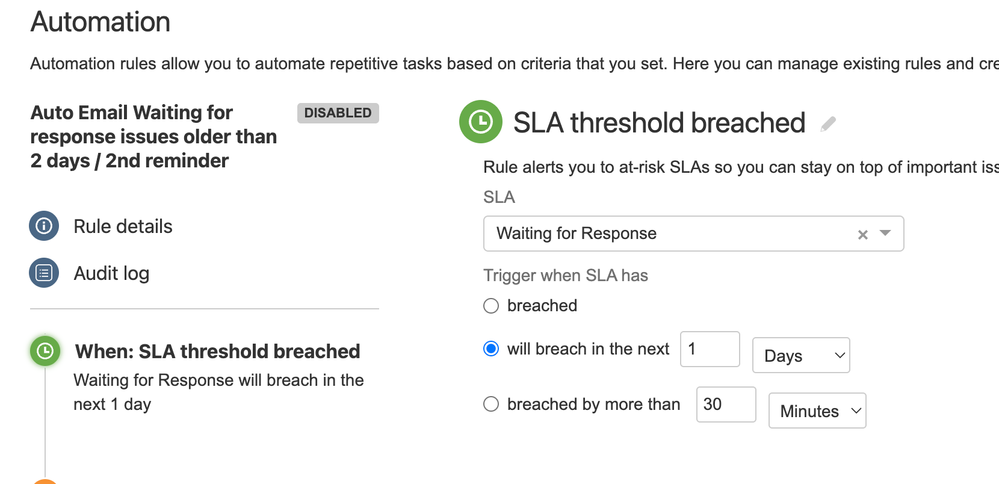Open the Audit log list icon
The image size is (999, 484).
pyautogui.click(x=44, y=273)
